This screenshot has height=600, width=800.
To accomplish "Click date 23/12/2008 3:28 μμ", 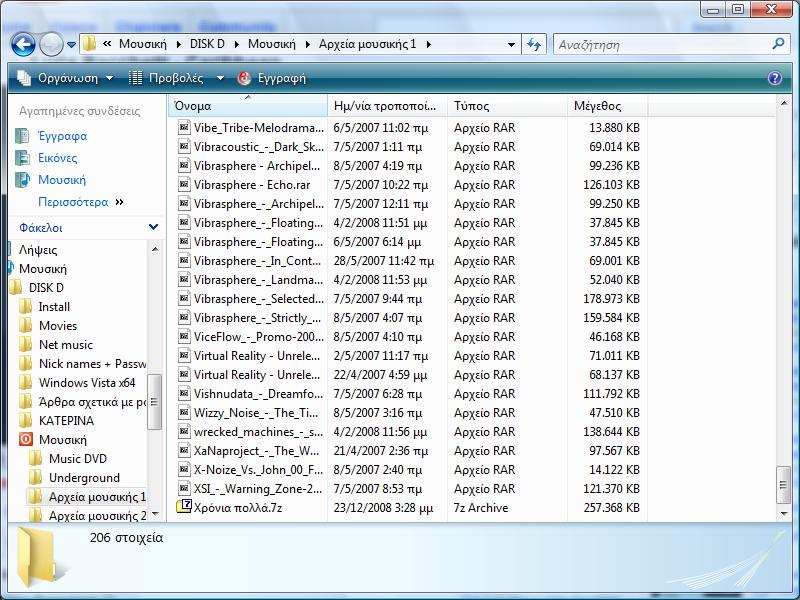I will coord(383,508).
